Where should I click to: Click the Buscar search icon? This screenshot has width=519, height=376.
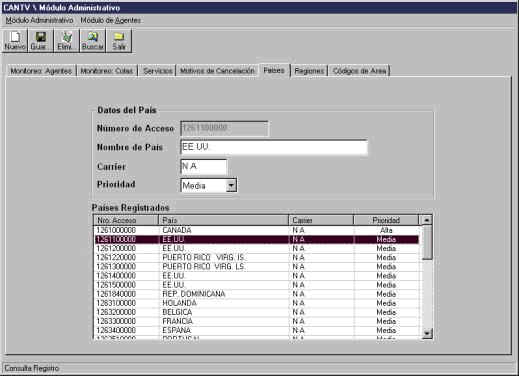pos(93,41)
